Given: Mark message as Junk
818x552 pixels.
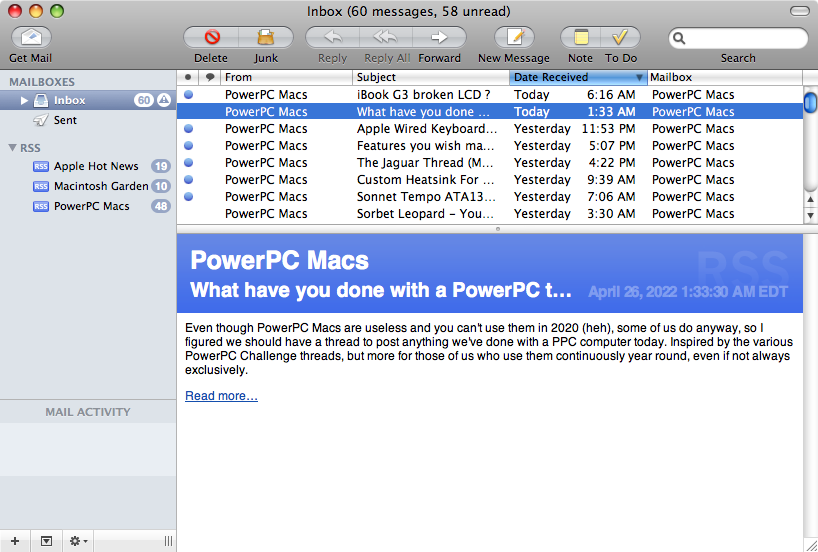Looking at the screenshot, I should click(x=266, y=38).
